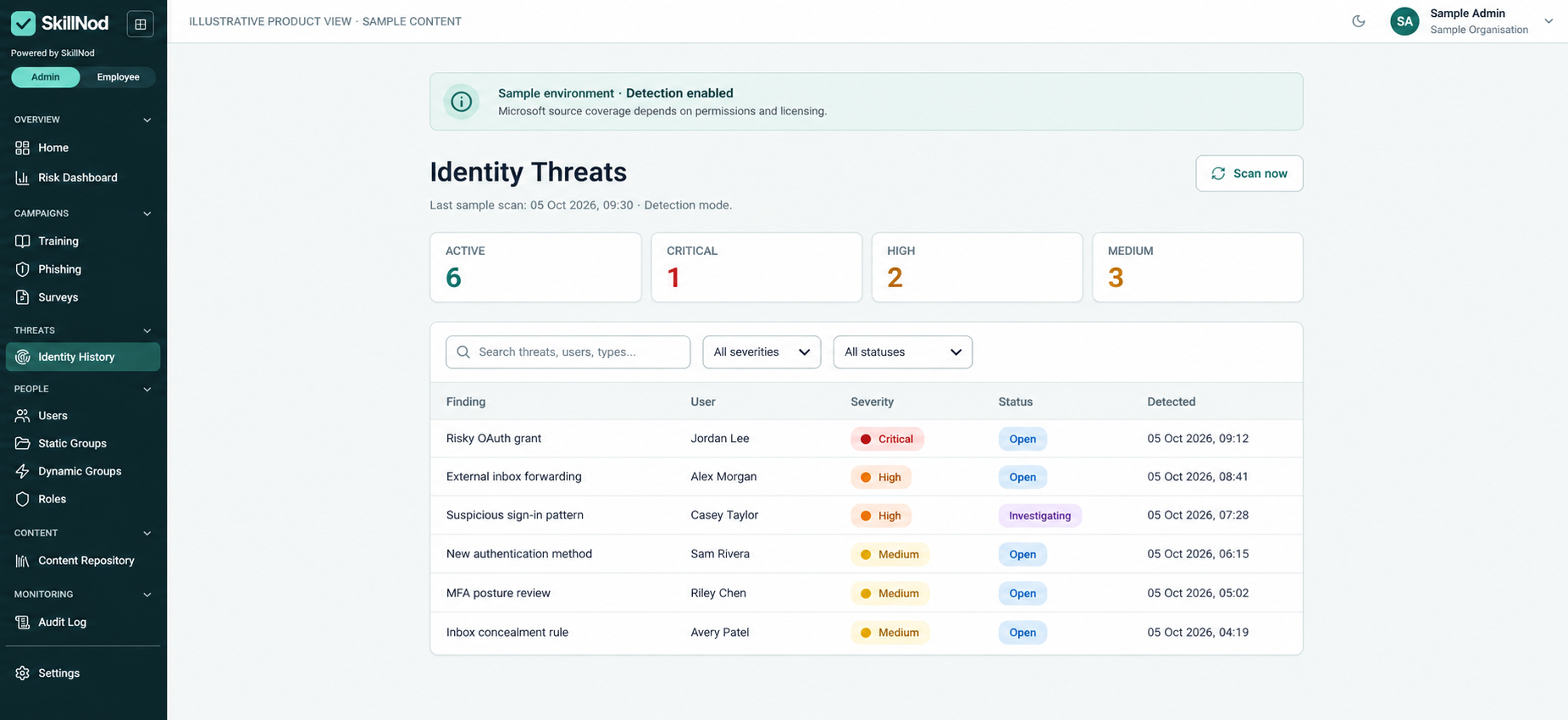This screenshot has width=1568, height=720.
Task: Click the Risk Dashboard chart icon
Action: point(23,178)
